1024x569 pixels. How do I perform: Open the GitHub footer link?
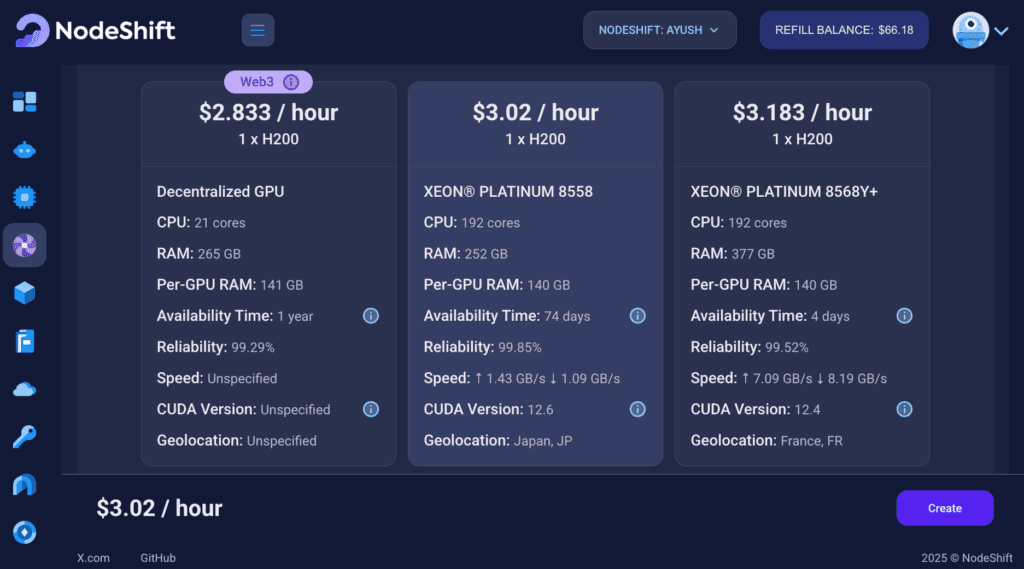tap(158, 558)
